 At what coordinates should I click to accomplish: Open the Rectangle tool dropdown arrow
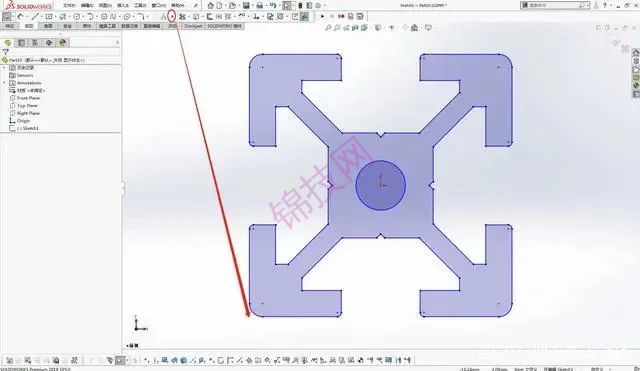pos(56,16)
